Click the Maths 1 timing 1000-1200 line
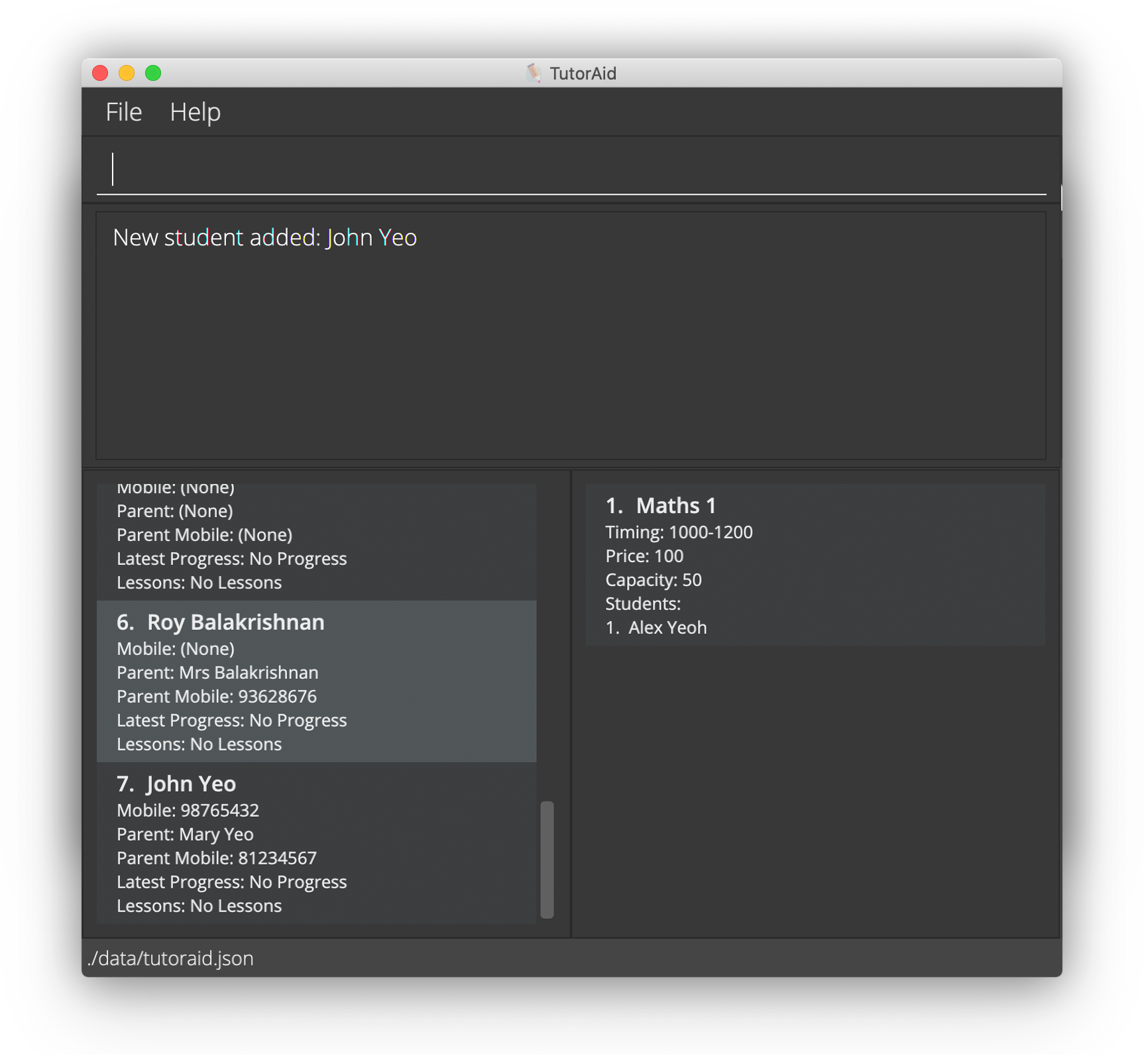The image size is (1144, 1064). pyautogui.click(x=679, y=532)
